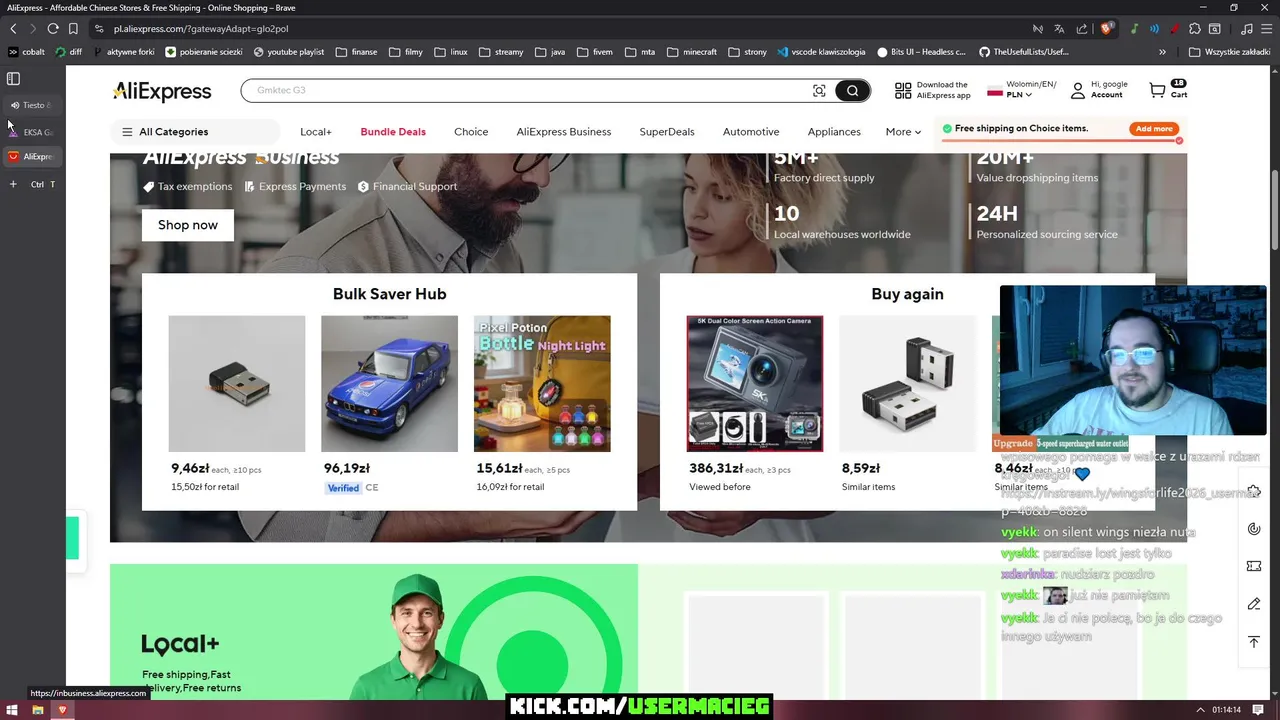Viewport: 1280px width, 720px height.
Task: Select the Choice navigation tab
Action: click(x=471, y=132)
